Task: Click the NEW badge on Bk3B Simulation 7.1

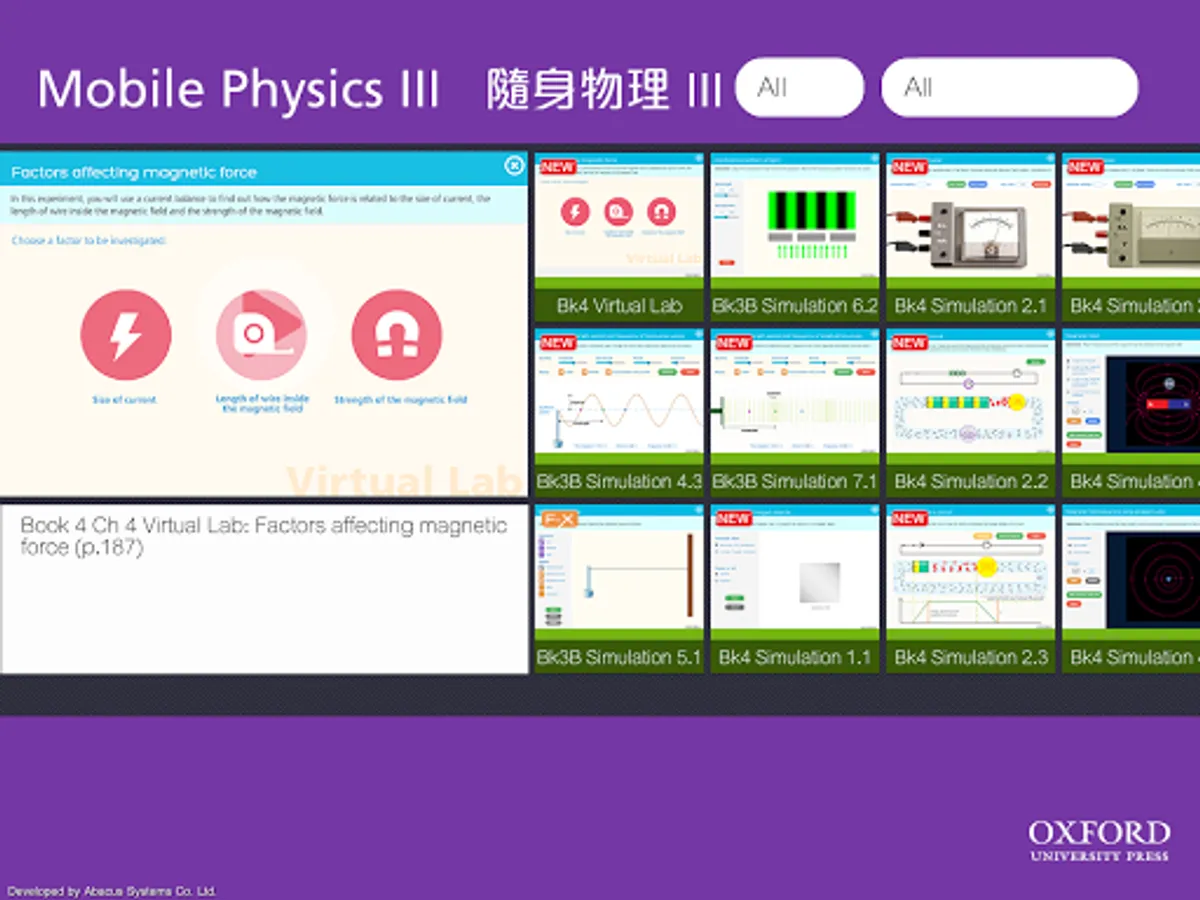Action: coord(733,343)
